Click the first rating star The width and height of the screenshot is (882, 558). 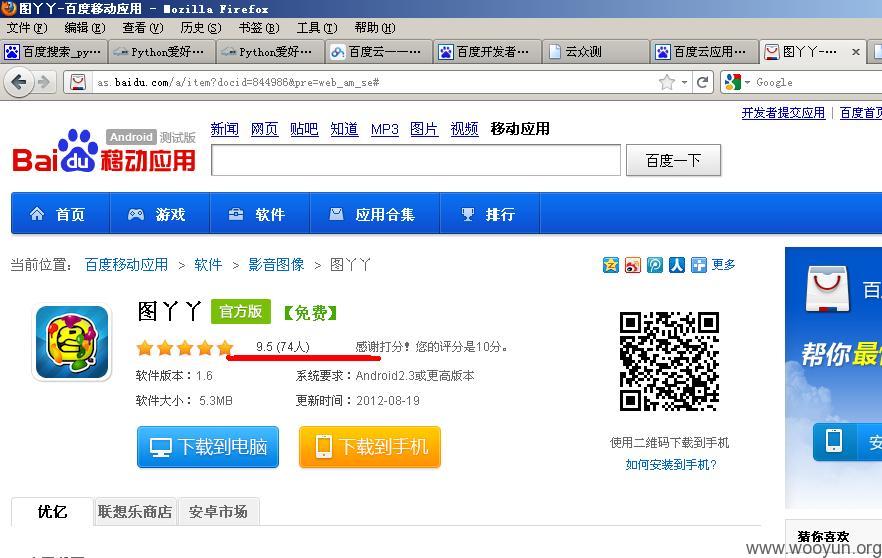click(145, 348)
